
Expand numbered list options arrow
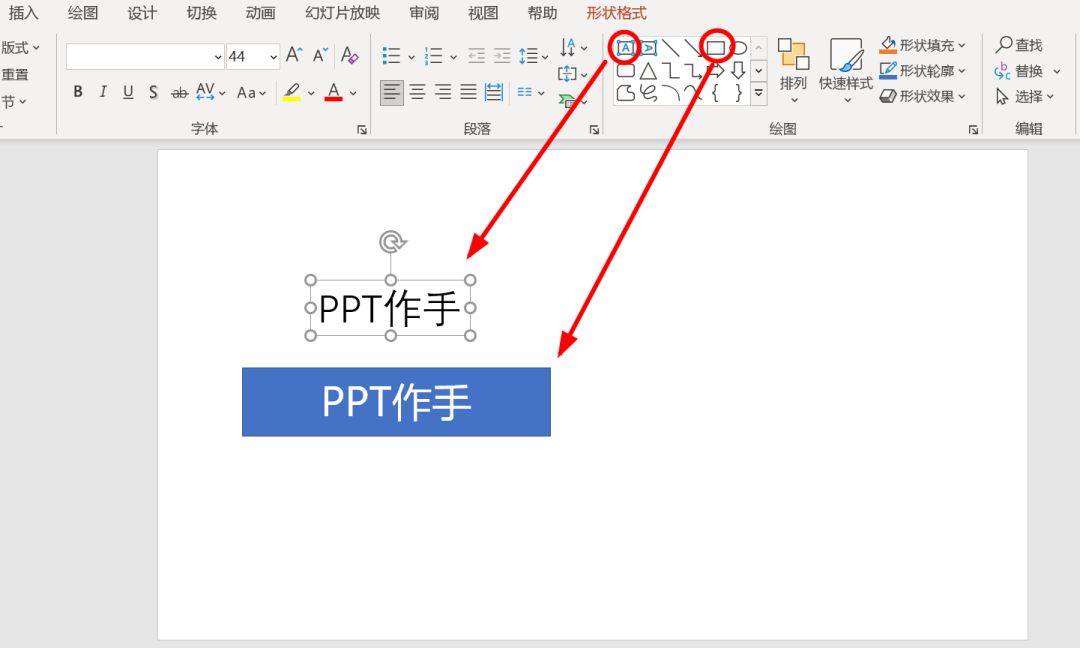click(453, 56)
